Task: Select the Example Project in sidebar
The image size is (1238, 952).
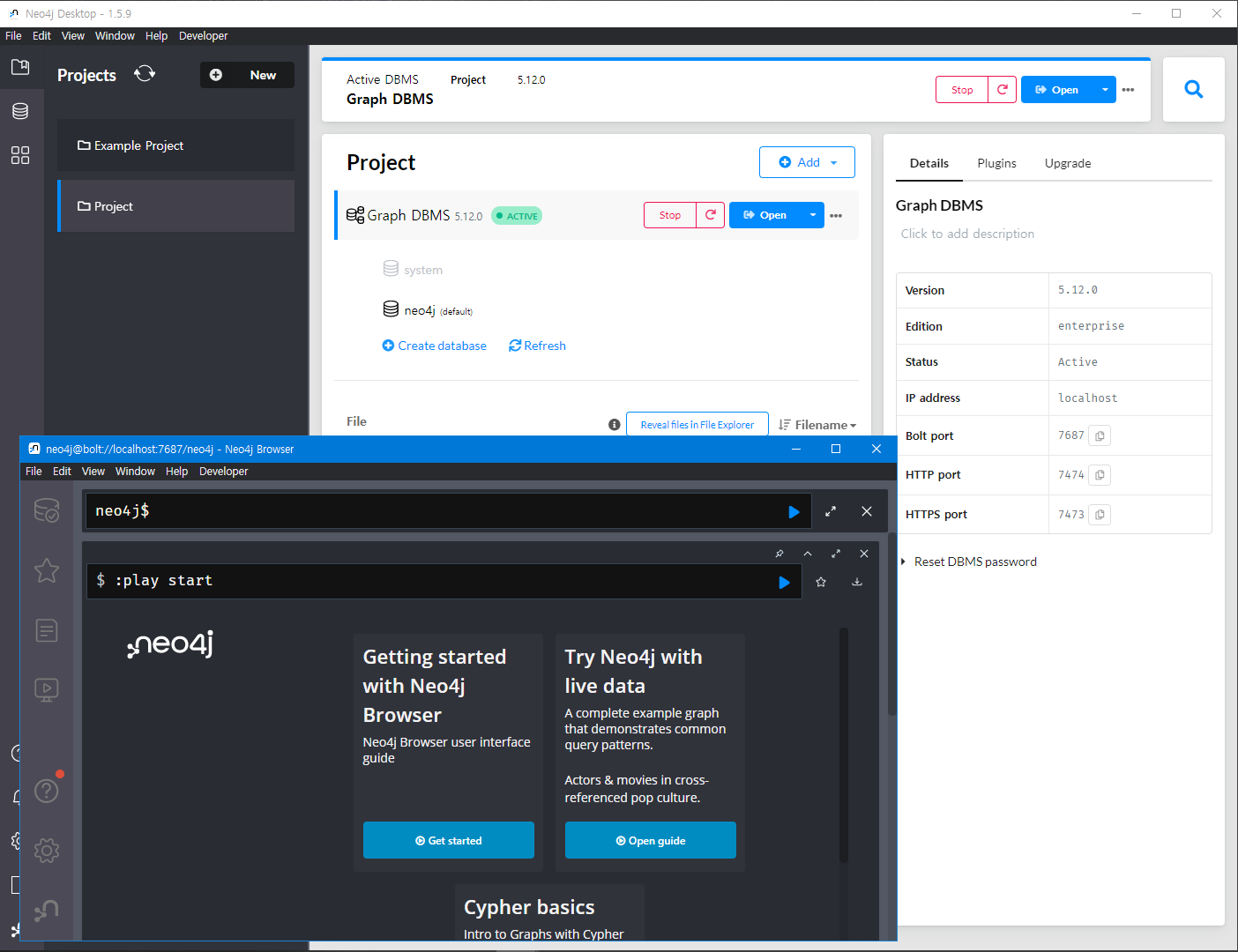Action: pos(176,145)
